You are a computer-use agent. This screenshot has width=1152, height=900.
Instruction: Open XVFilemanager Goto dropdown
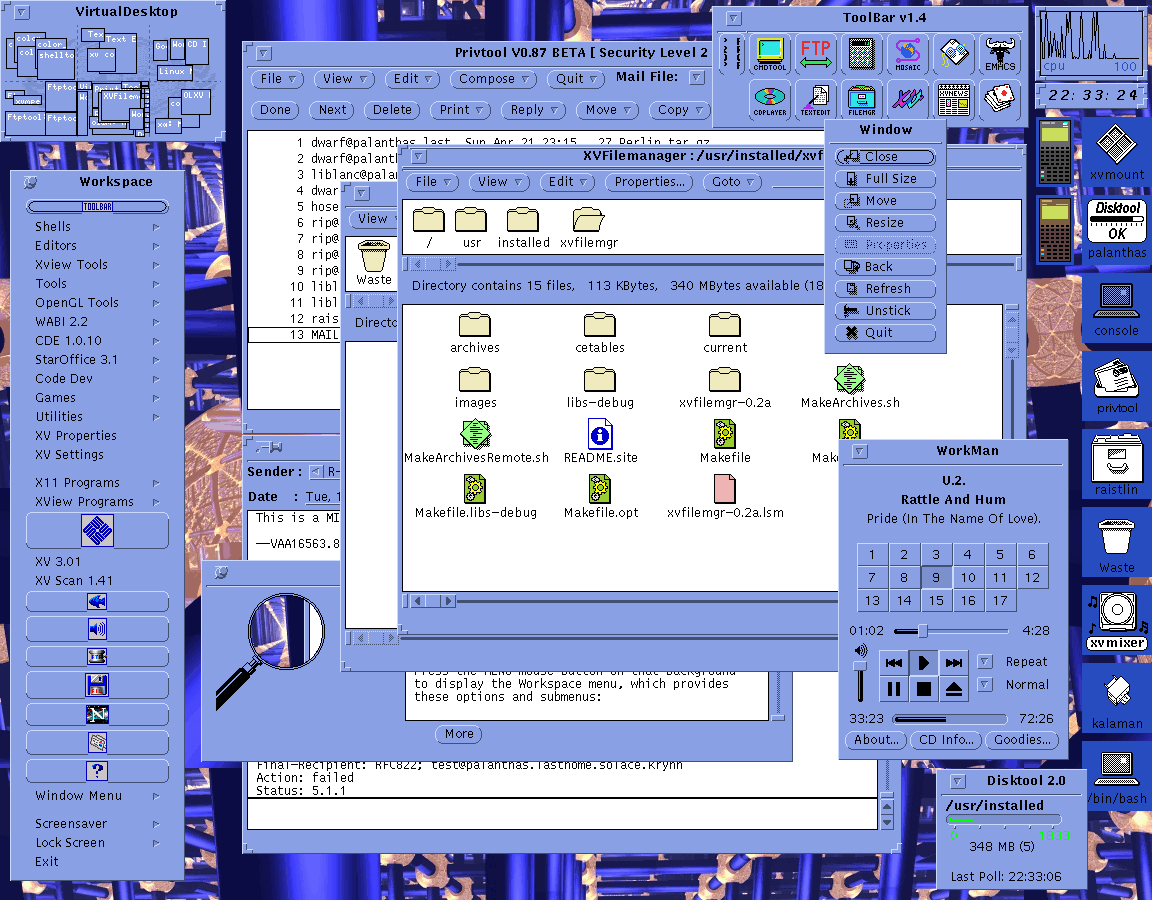[732, 181]
